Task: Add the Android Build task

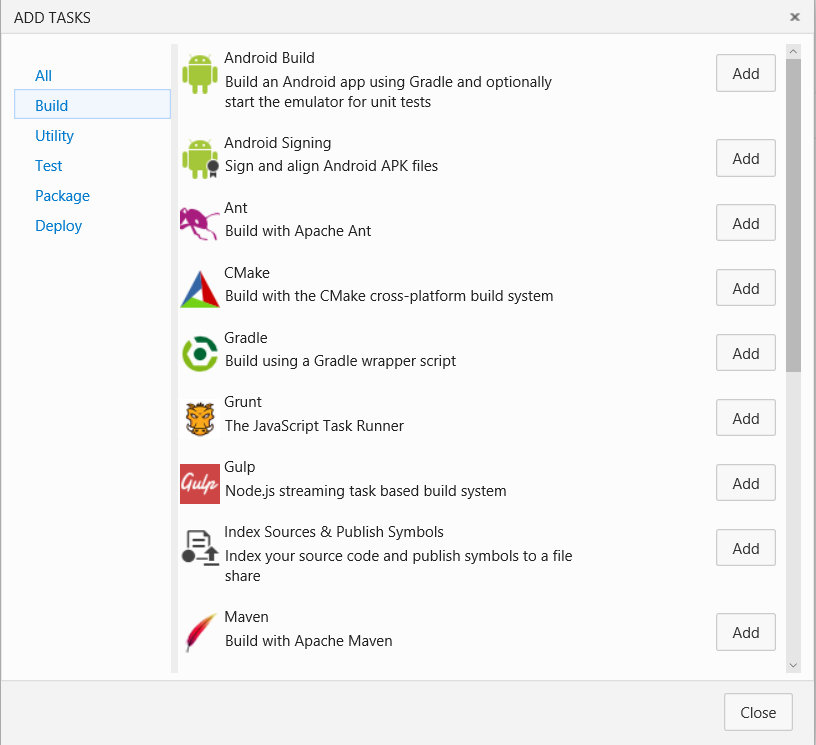Action: 745,74
